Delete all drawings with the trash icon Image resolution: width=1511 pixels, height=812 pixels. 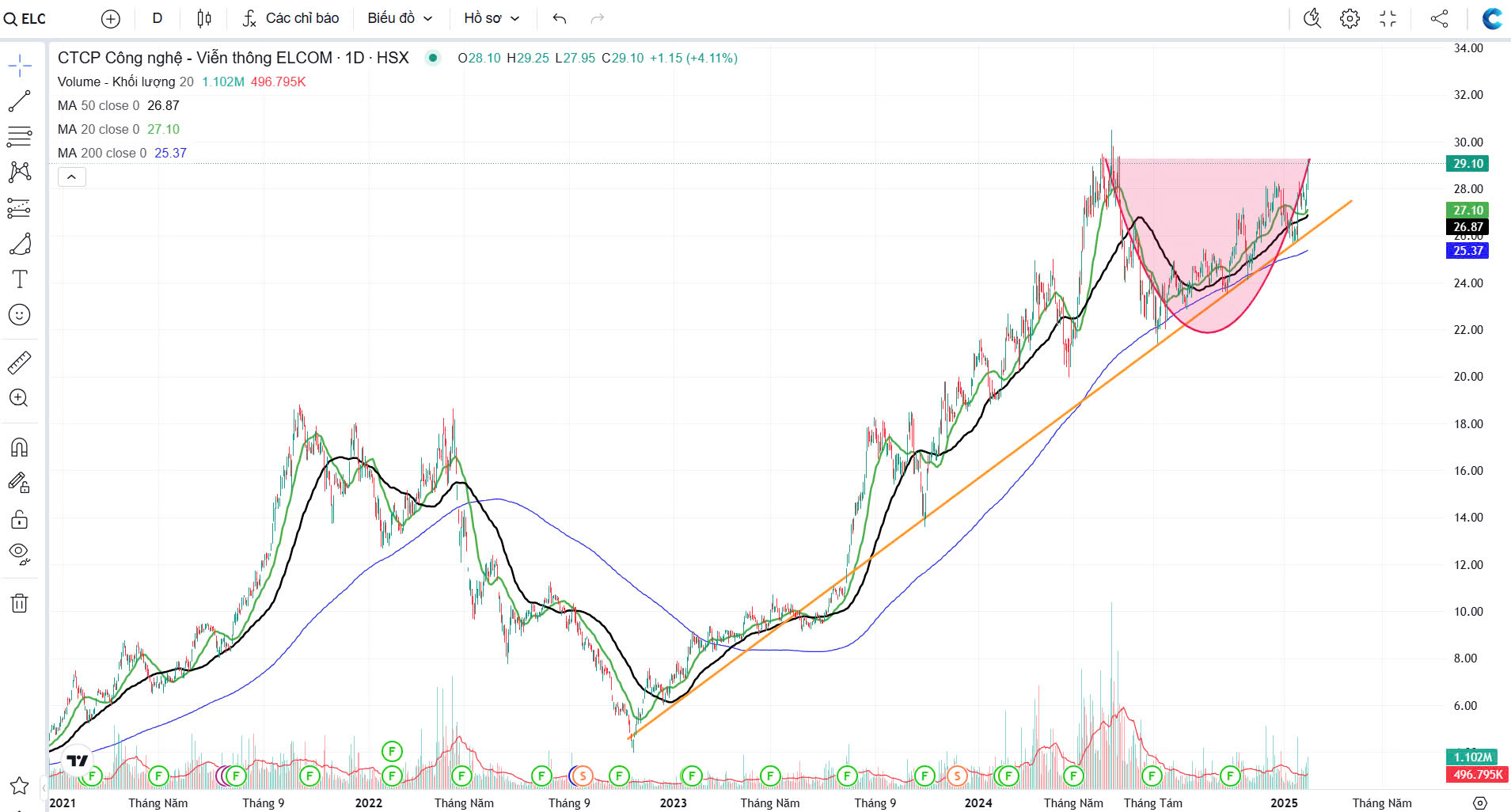tap(20, 604)
